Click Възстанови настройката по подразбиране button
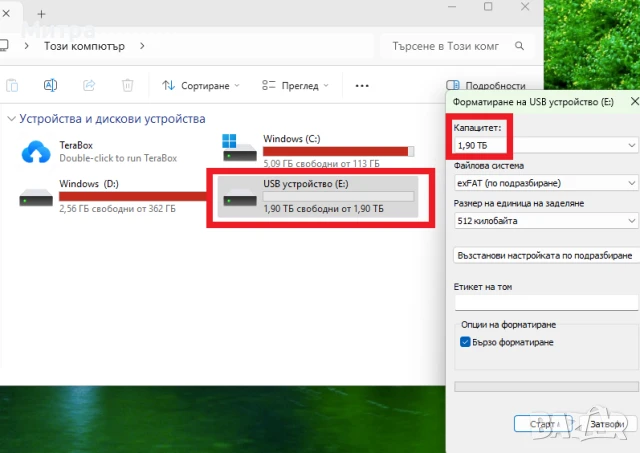 [545, 256]
